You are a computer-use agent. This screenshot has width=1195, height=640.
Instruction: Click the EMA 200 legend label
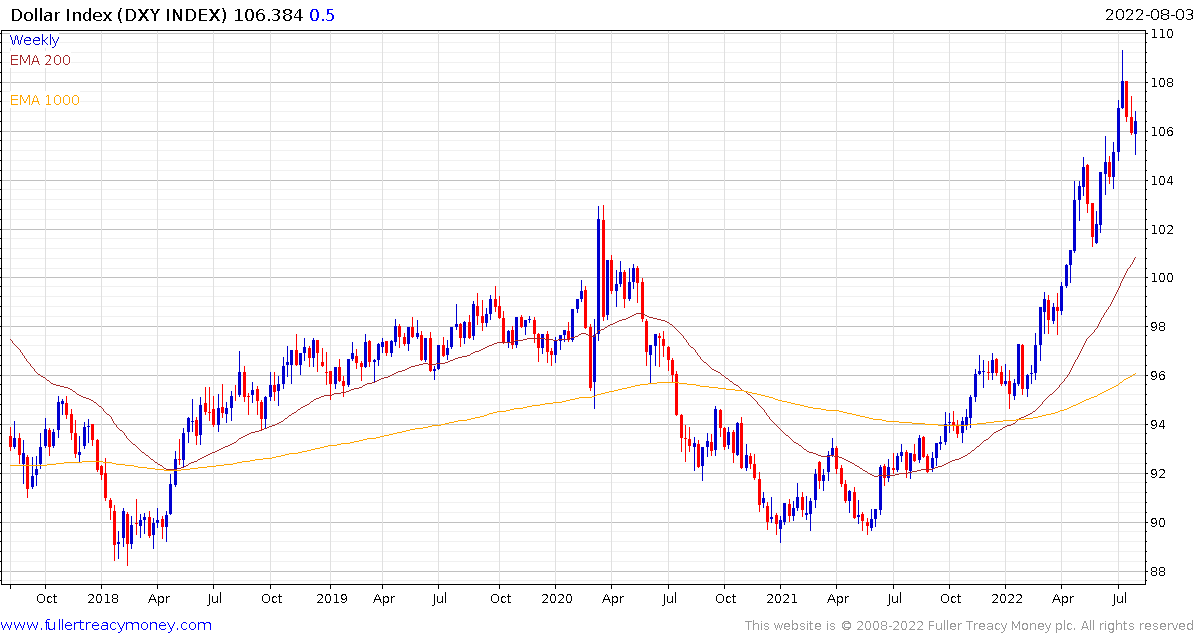point(40,60)
